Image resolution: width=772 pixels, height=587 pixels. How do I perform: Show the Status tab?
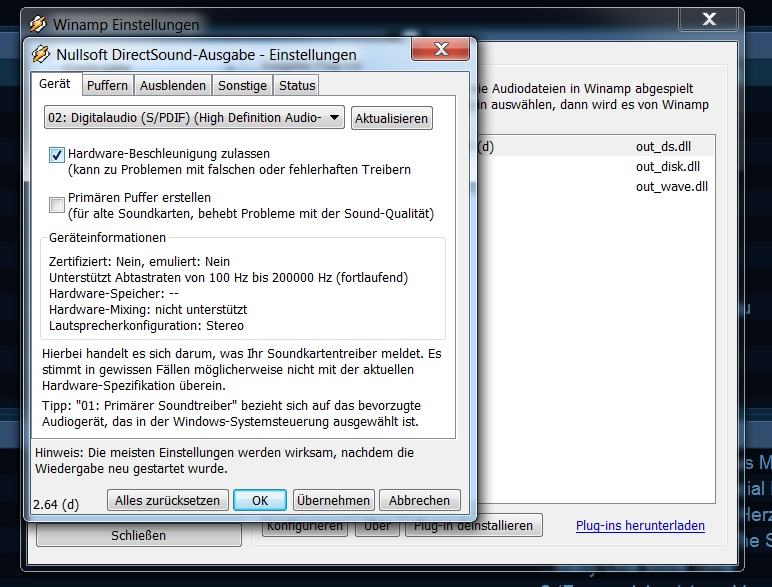(297, 85)
